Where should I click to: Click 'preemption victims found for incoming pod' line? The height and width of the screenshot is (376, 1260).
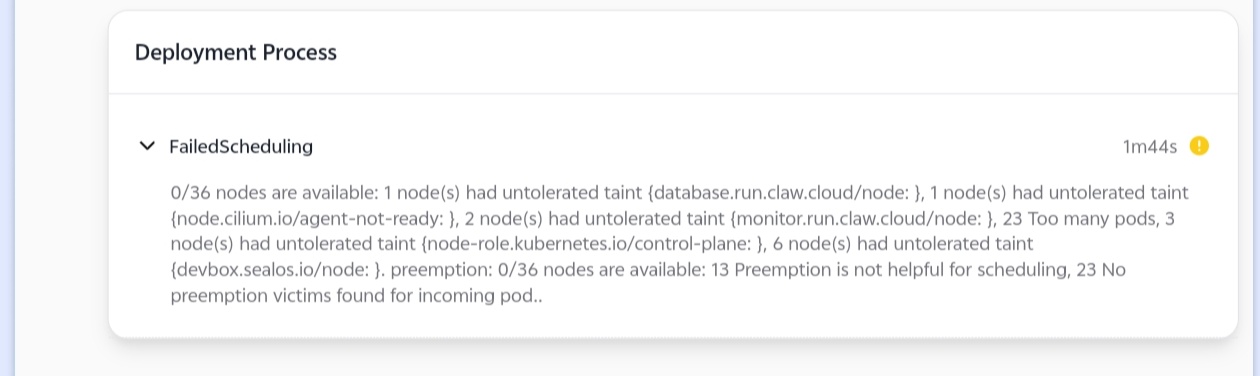[x=356, y=296]
